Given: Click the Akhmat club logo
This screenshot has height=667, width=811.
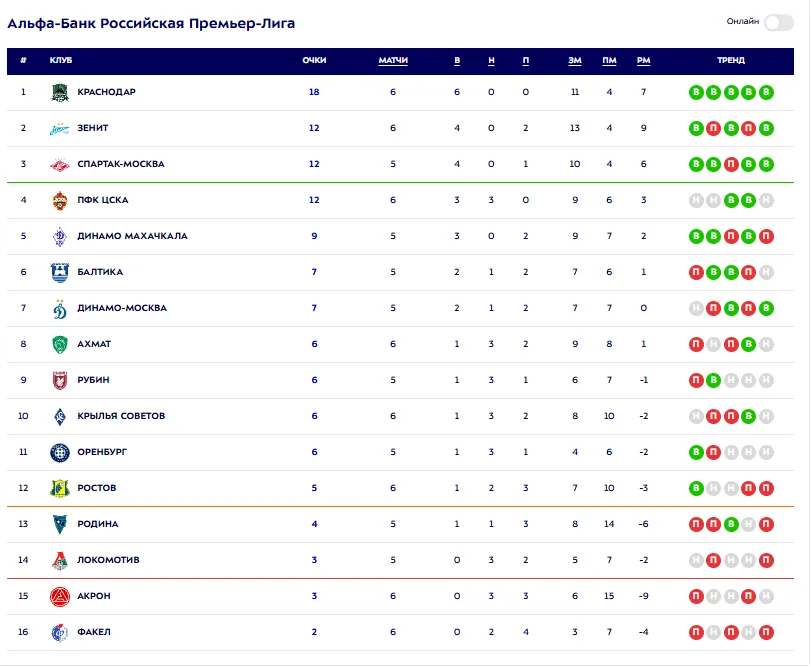Looking at the screenshot, I should 60,344.
